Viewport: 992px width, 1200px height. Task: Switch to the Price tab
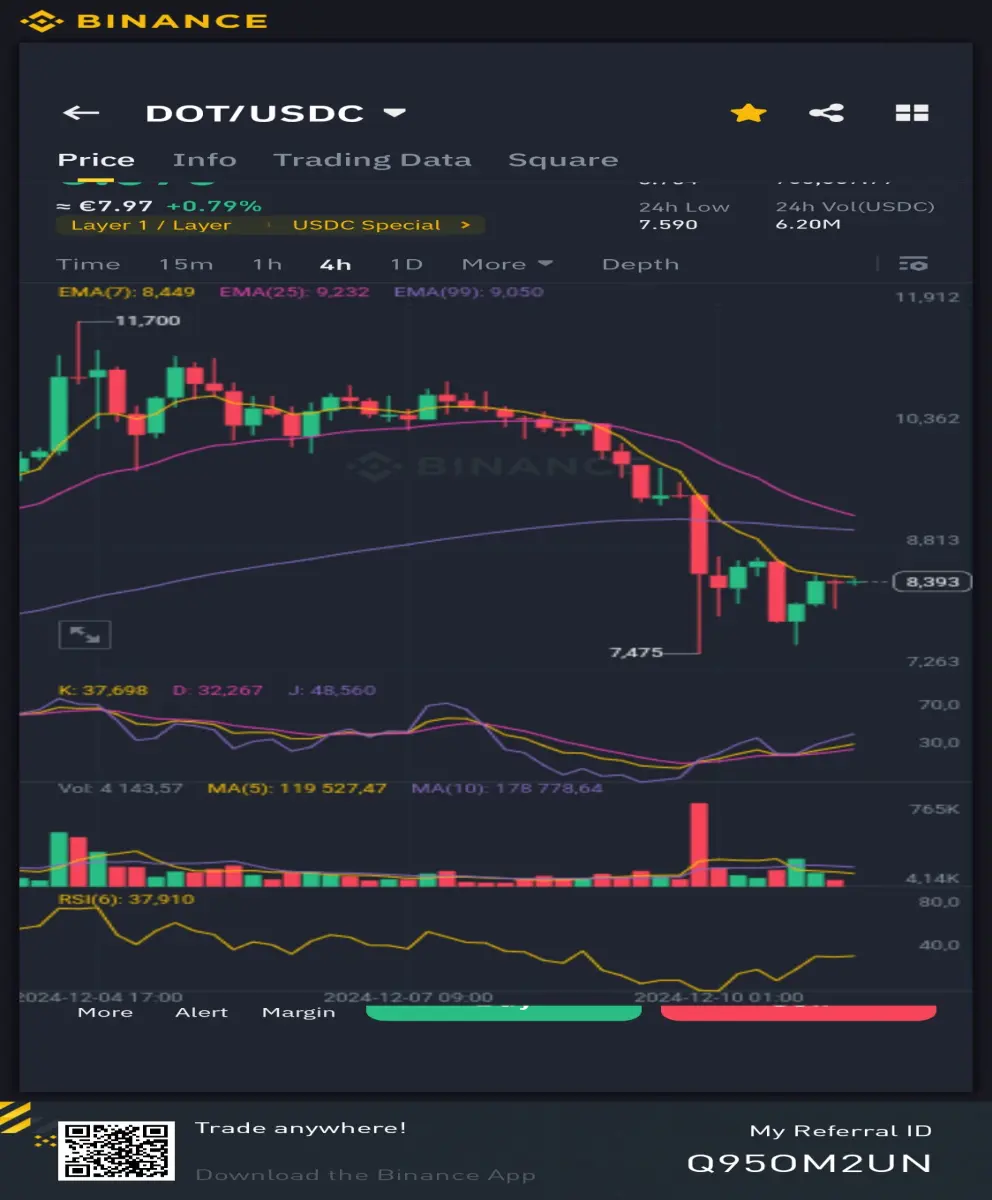(96, 160)
